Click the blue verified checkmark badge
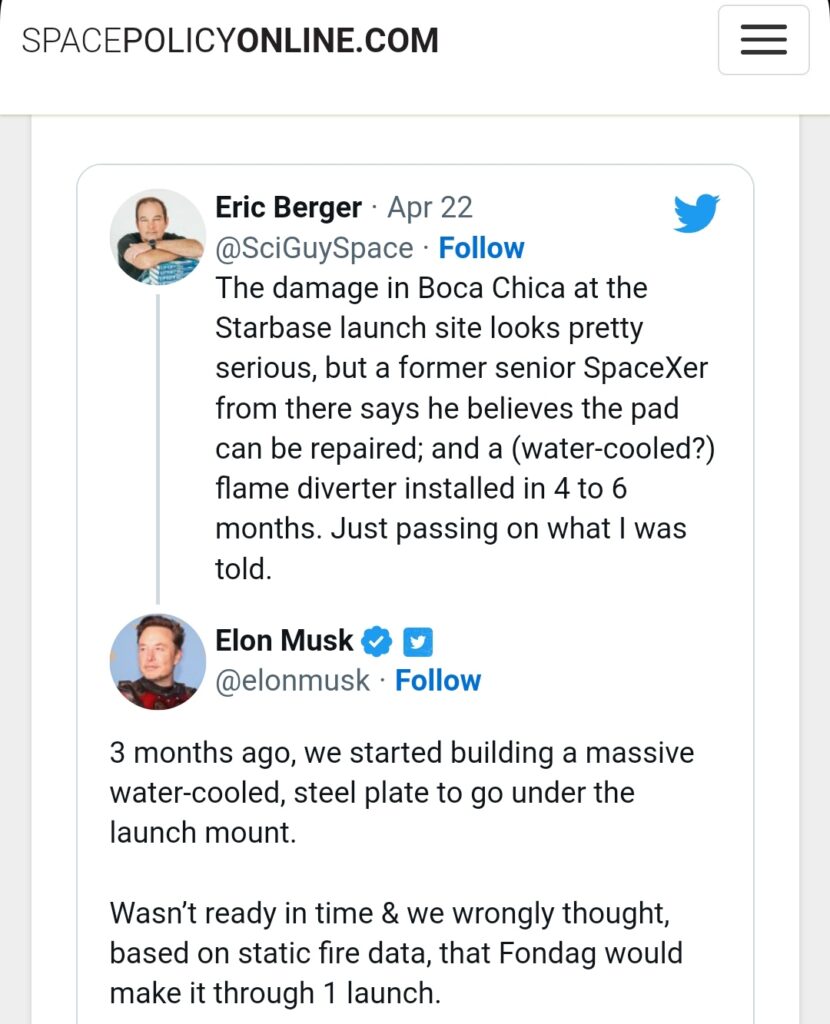Image resolution: width=830 pixels, height=1024 pixels. click(x=376, y=641)
